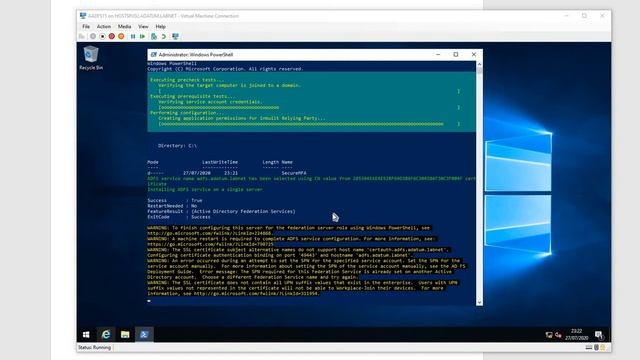Maximize the PowerShell window
Screen dimensions: 640x360
pyautogui.click(x=456, y=54)
